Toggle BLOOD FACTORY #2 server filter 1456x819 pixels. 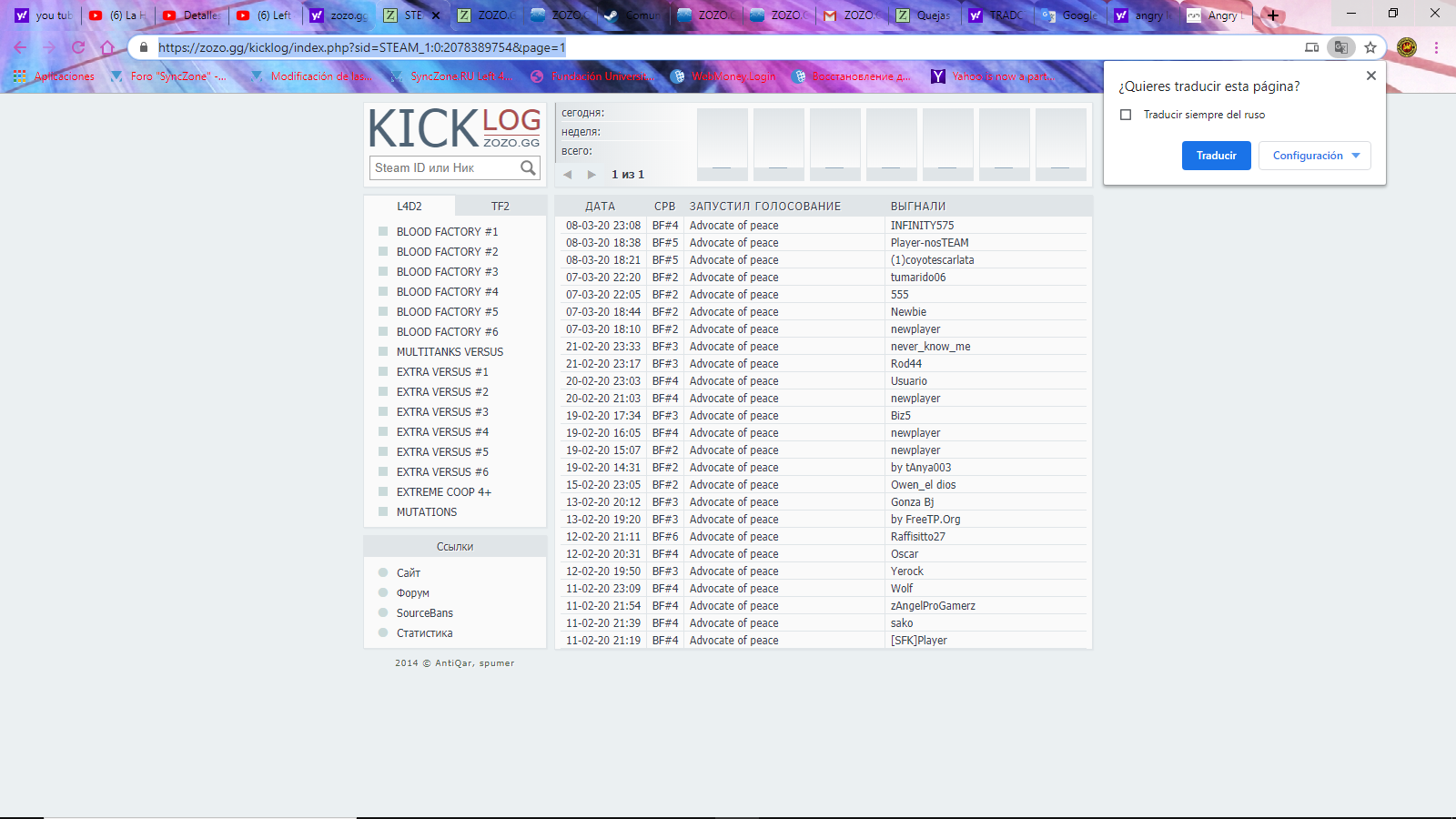(383, 251)
